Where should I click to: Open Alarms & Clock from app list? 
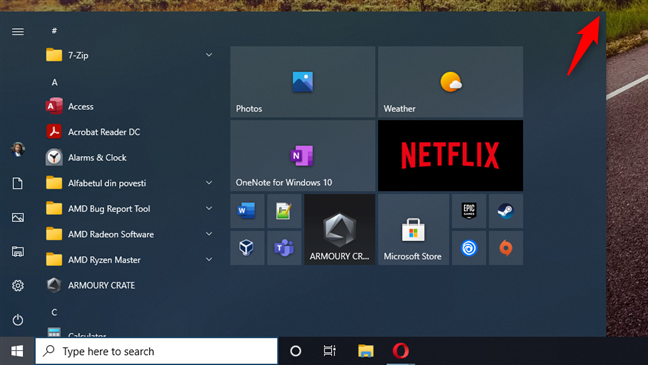130,157
